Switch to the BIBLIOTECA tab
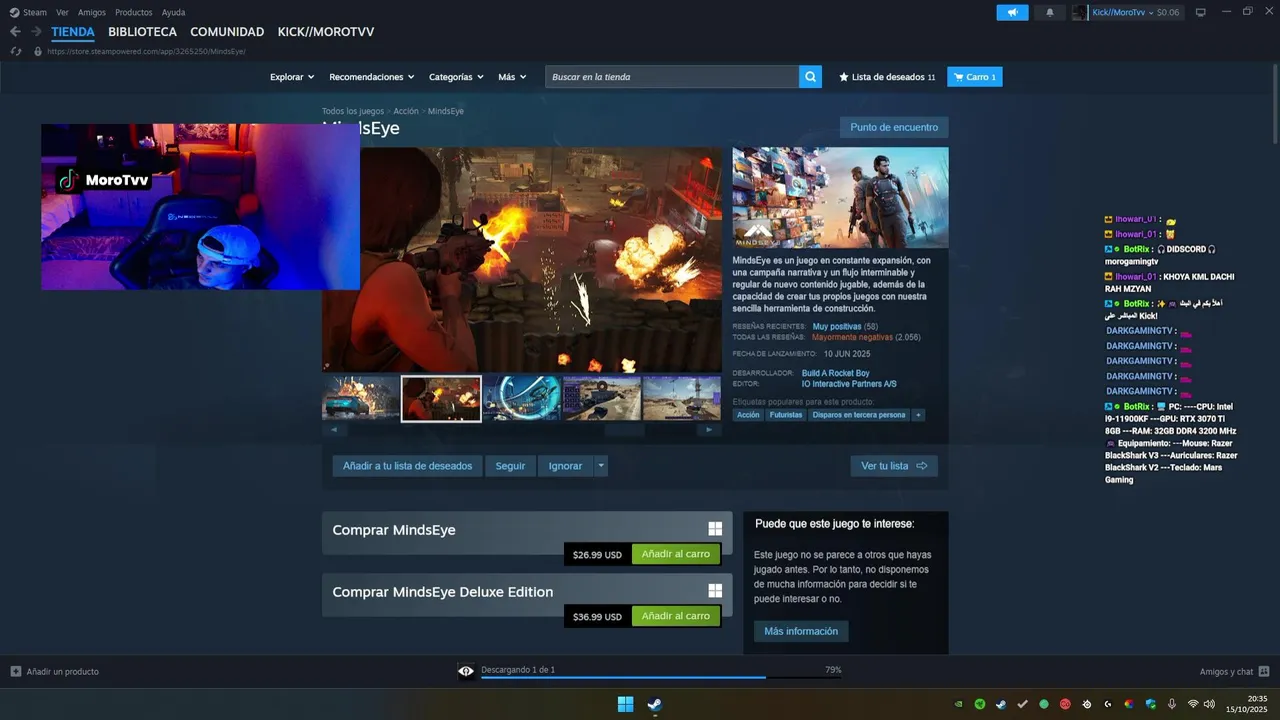The width and height of the screenshot is (1280, 720). (142, 32)
